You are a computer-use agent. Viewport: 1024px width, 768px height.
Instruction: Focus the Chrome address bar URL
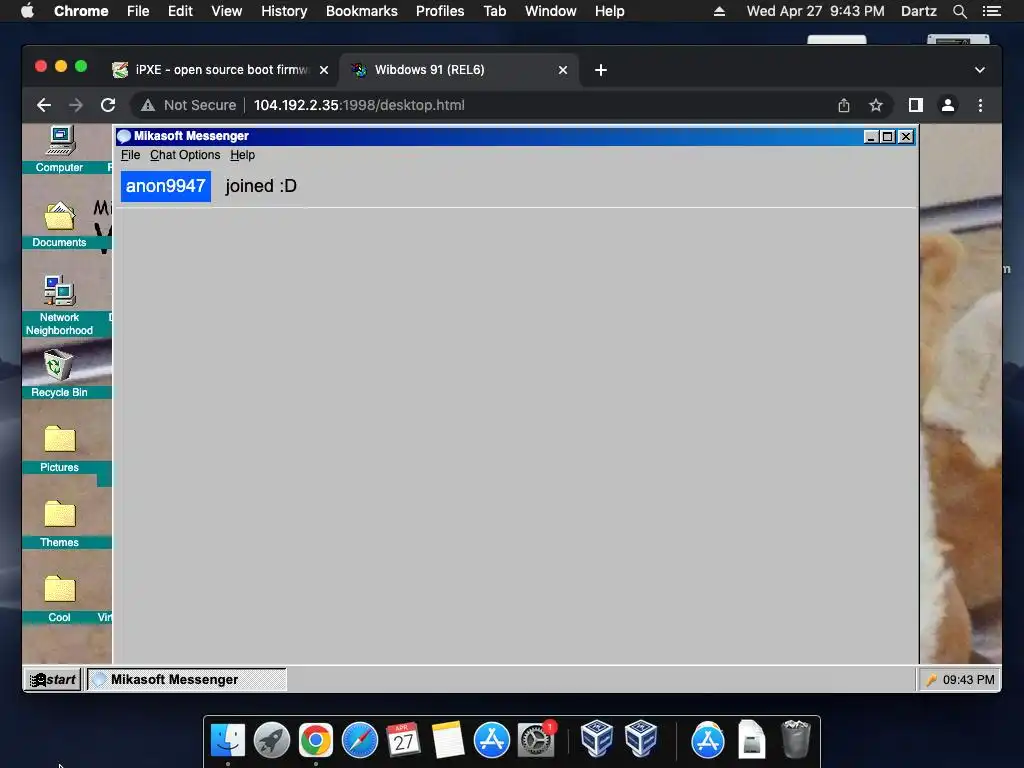tap(359, 105)
